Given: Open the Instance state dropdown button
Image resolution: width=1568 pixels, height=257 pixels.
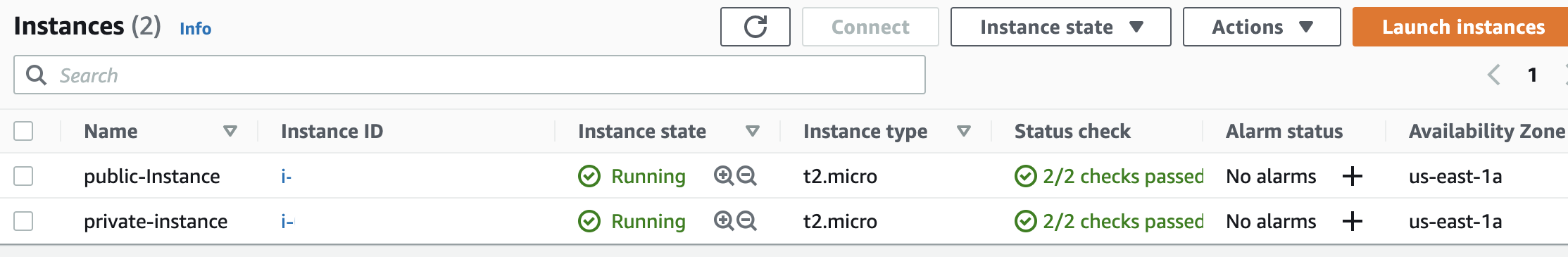Looking at the screenshot, I should (x=1060, y=27).
